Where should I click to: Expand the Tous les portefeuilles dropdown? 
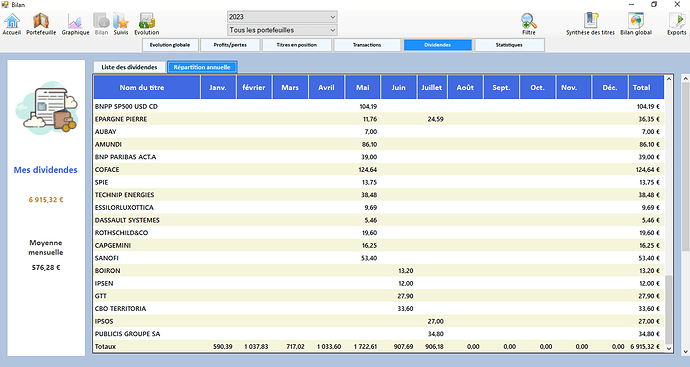click(283, 30)
